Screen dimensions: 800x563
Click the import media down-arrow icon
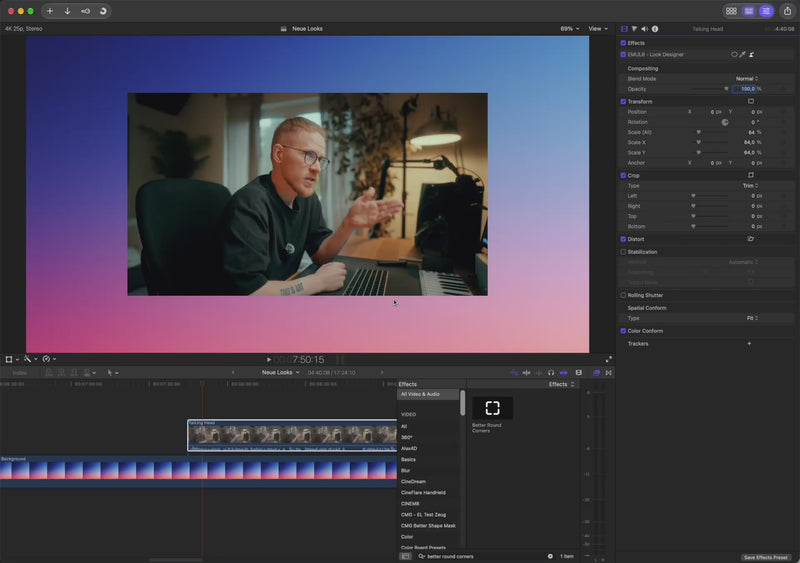coord(67,11)
